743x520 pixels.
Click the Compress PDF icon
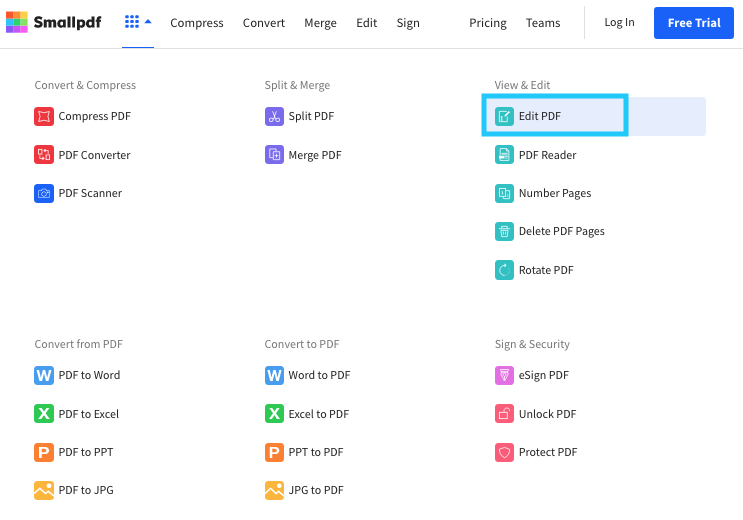(x=43, y=117)
